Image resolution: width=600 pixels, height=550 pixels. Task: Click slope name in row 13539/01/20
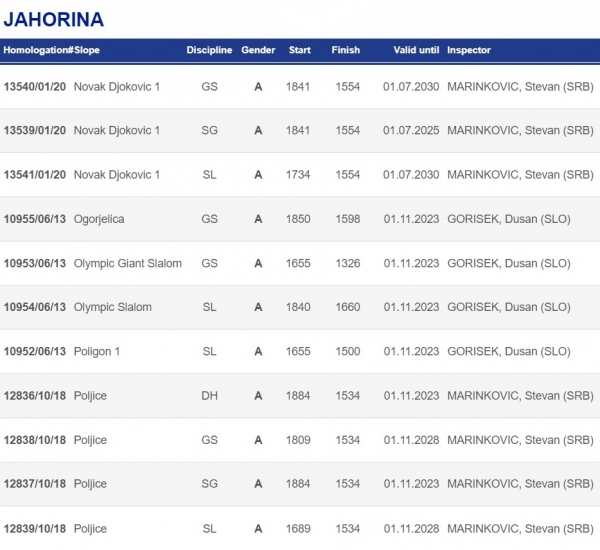pyautogui.click(x=117, y=131)
